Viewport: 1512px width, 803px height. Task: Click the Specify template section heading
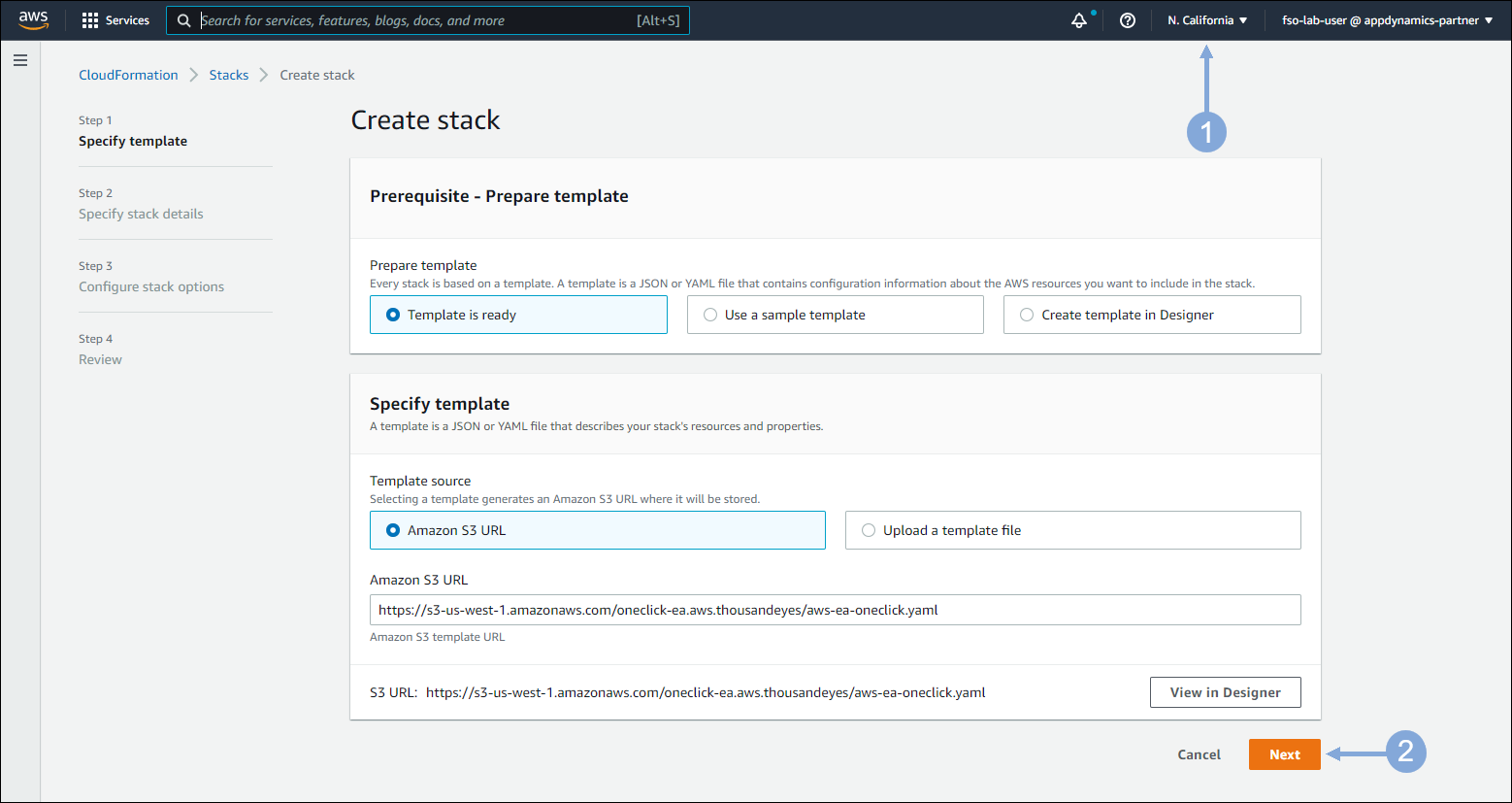pos(440,404)
